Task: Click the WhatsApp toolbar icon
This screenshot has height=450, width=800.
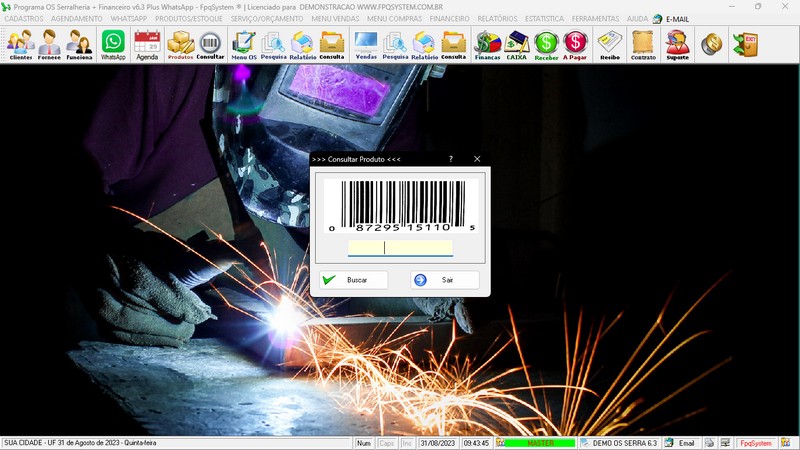Action: [x=113, y=44]
